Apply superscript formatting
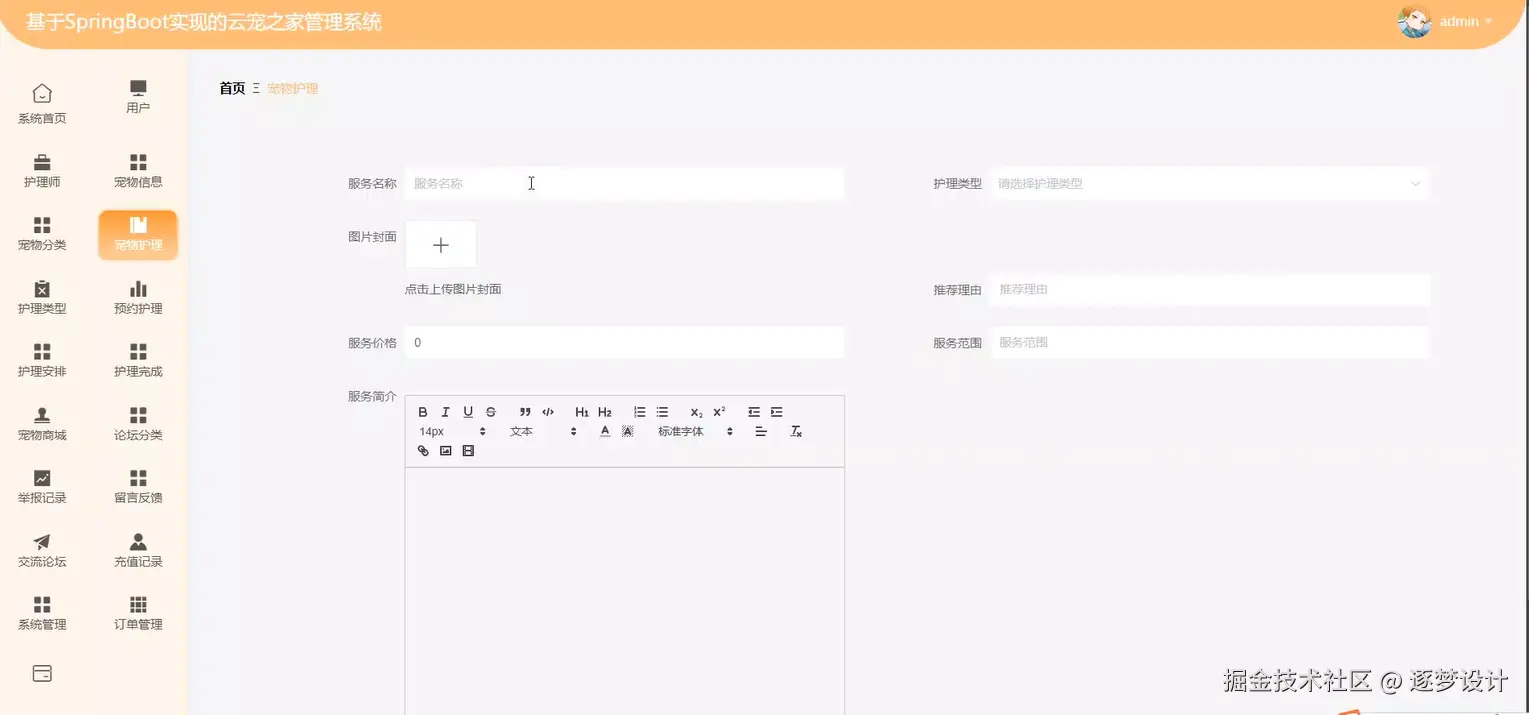The image size is (1529, 715). tap(719, 412)
